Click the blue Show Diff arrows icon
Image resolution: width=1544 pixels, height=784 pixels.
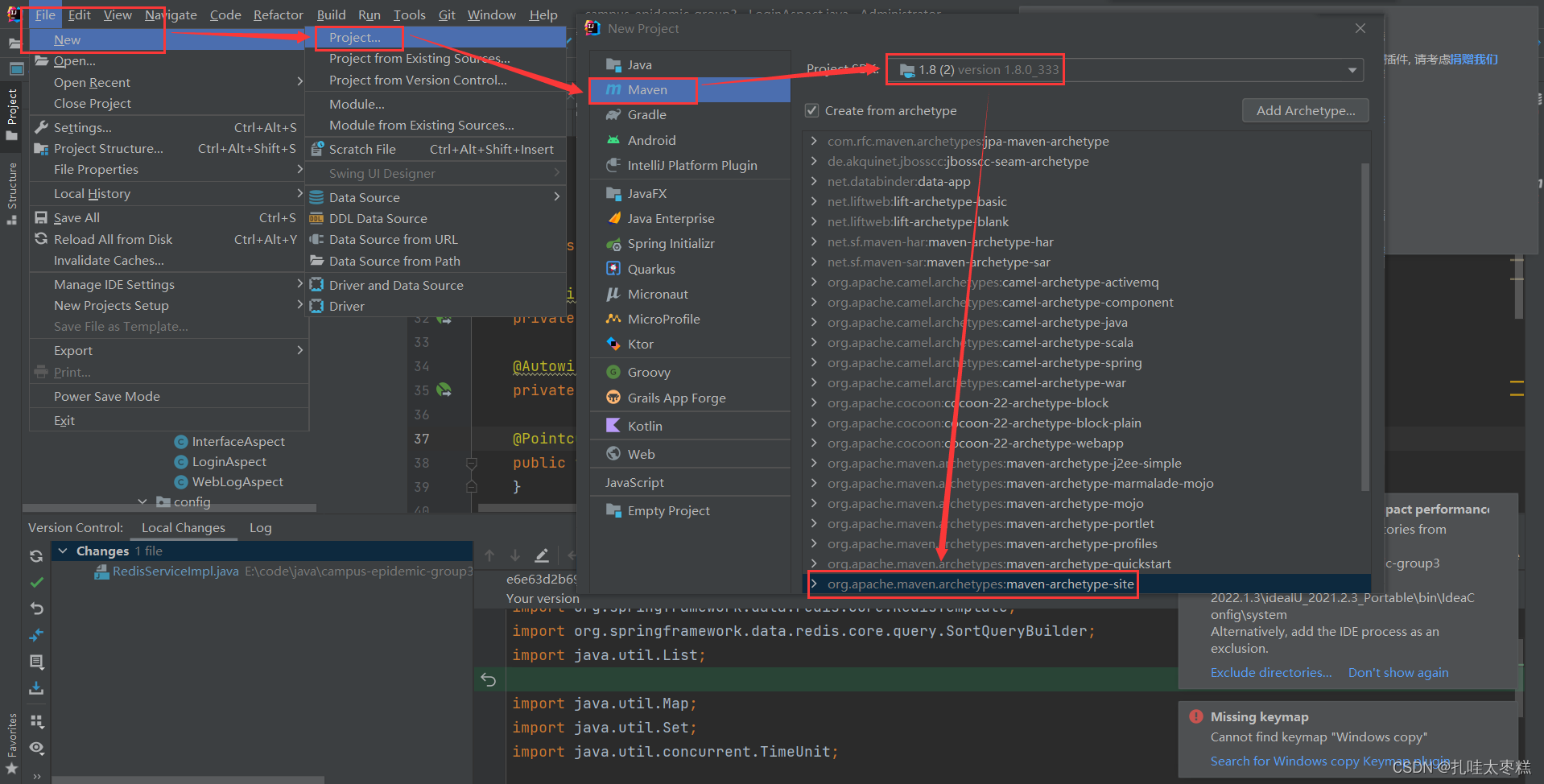[x=36, y=635]
